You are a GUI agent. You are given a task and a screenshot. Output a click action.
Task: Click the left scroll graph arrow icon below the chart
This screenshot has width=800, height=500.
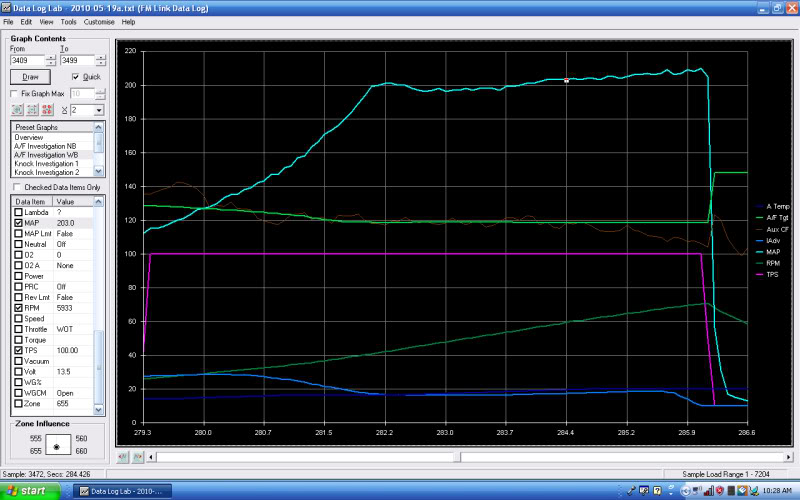(x=124, y=457)
